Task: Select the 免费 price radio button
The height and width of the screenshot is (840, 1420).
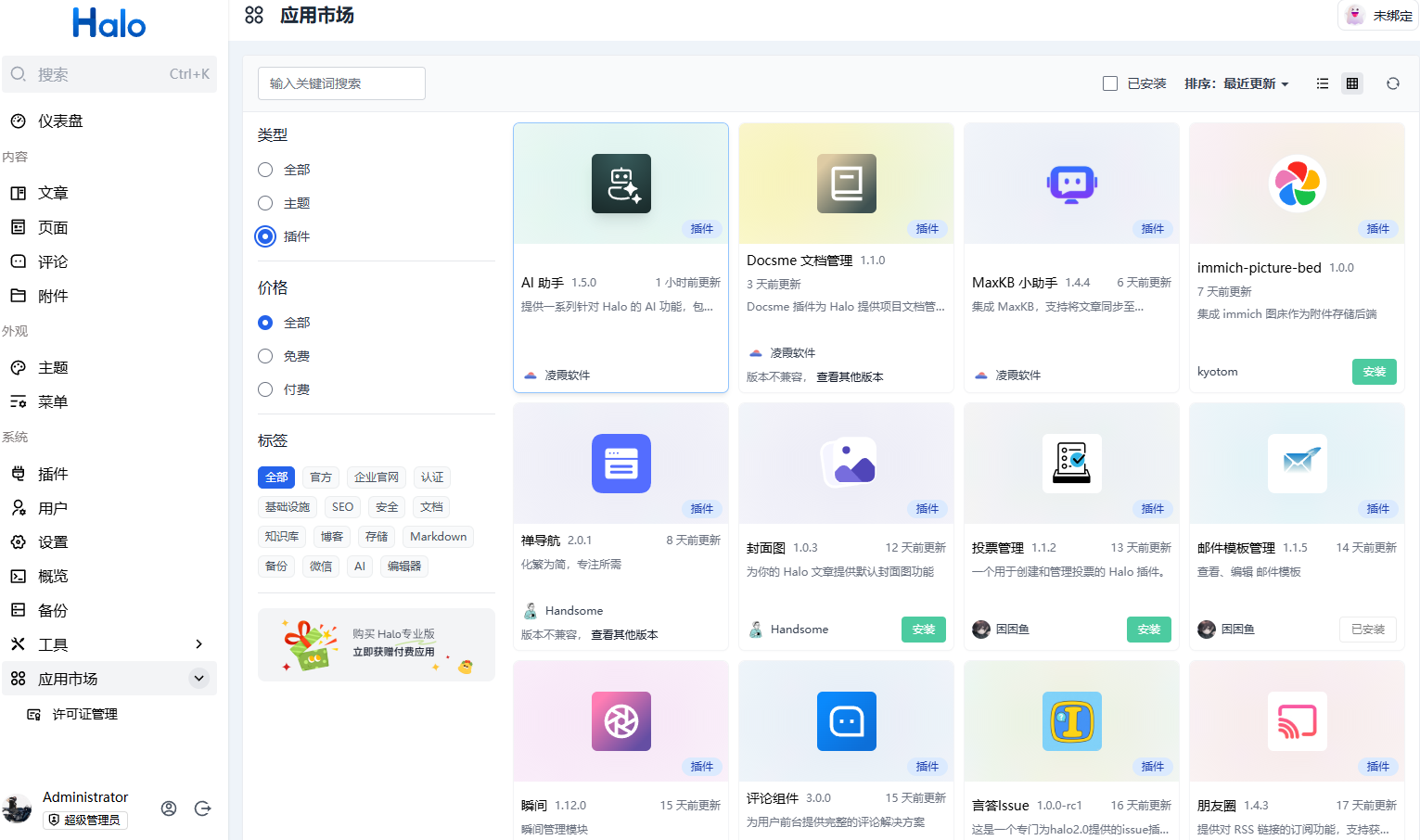Action: point(265,356)
